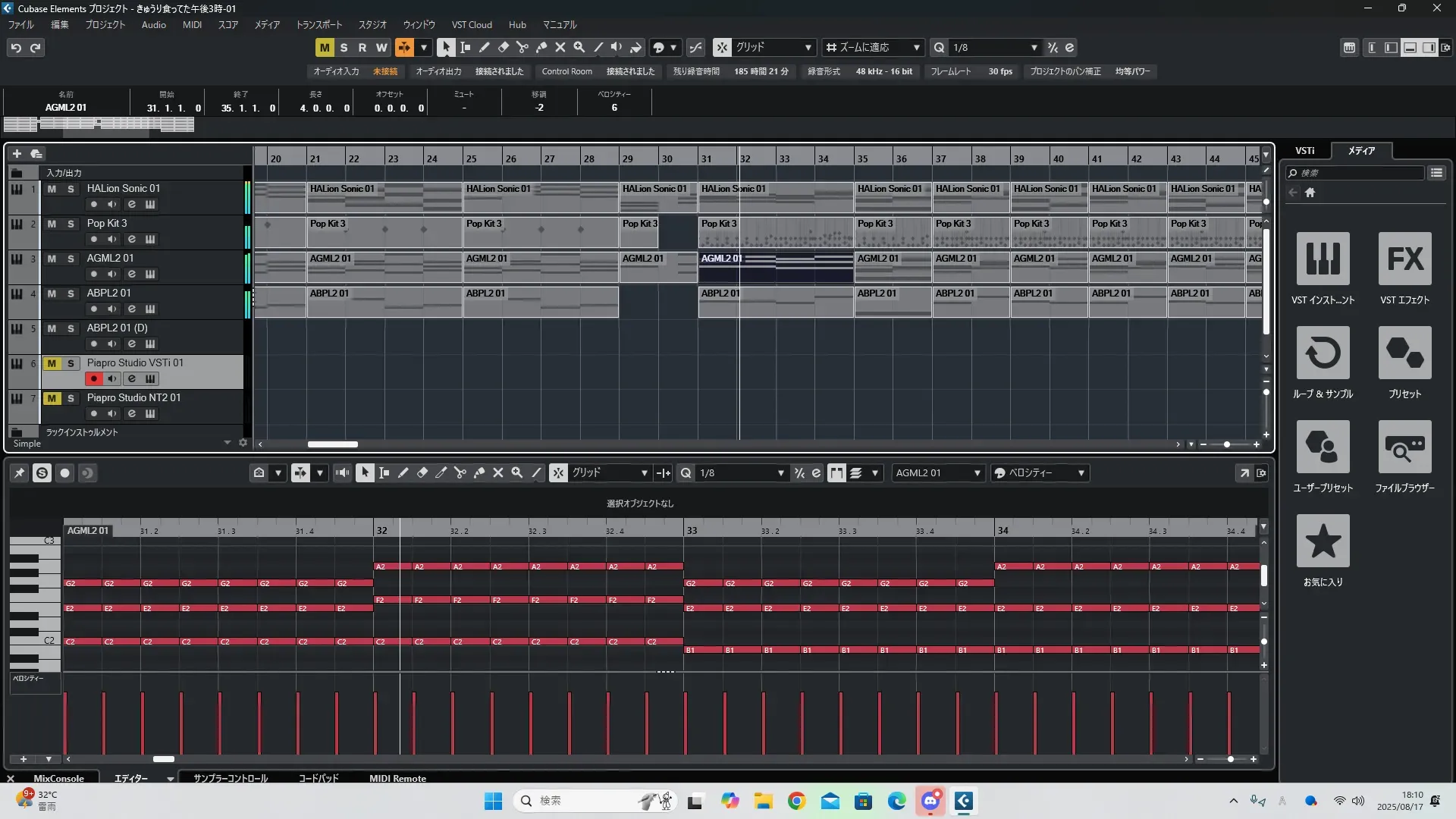Select the Glue tool in main toolbar
Image resolution: width=1456 pixels, height=819 pixels.
coord(541,47)
